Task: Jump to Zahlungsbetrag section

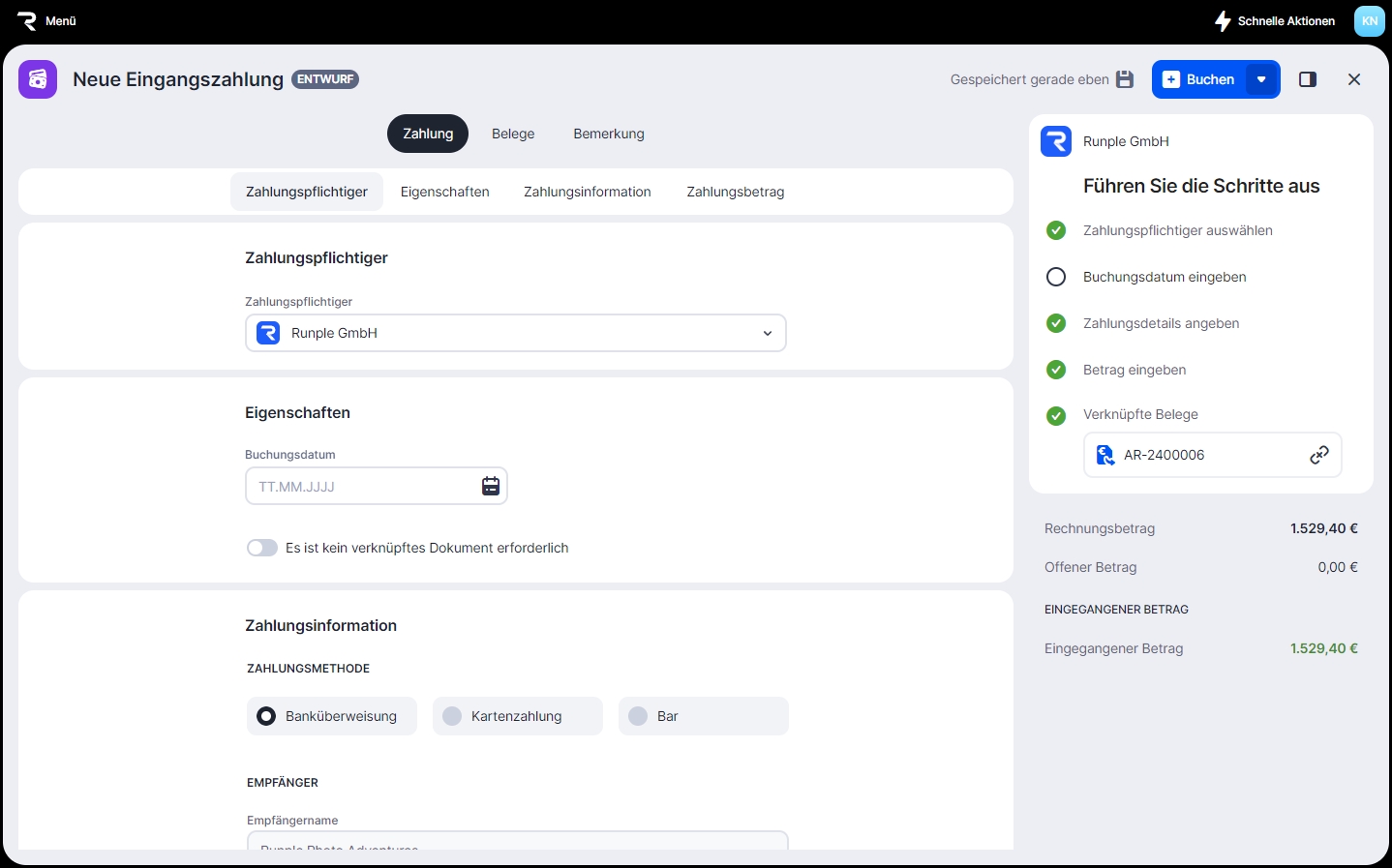Action: [735, 192]
